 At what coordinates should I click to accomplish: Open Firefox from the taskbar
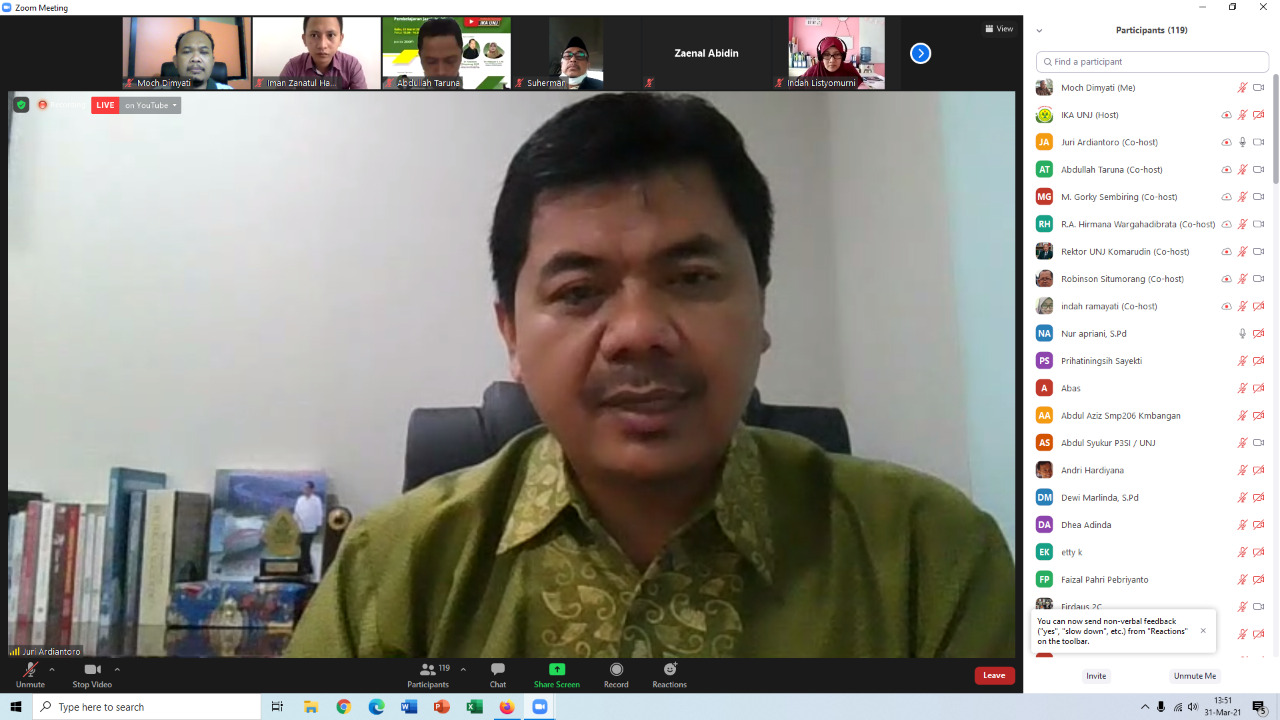507,707
